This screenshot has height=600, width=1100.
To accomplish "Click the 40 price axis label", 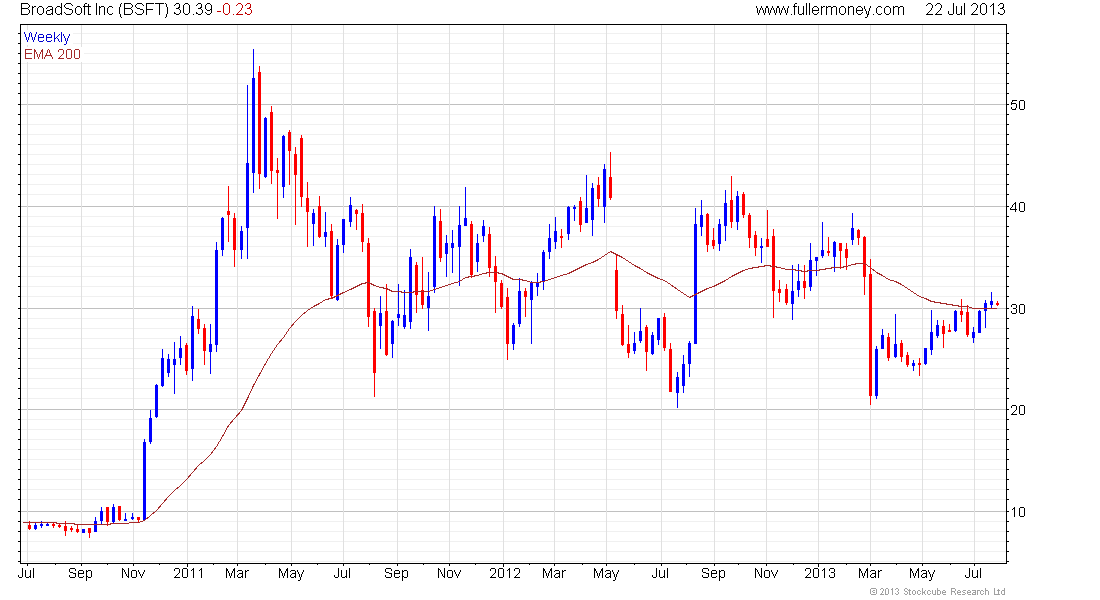I will pyautogui.click(x=1017, y=207).
